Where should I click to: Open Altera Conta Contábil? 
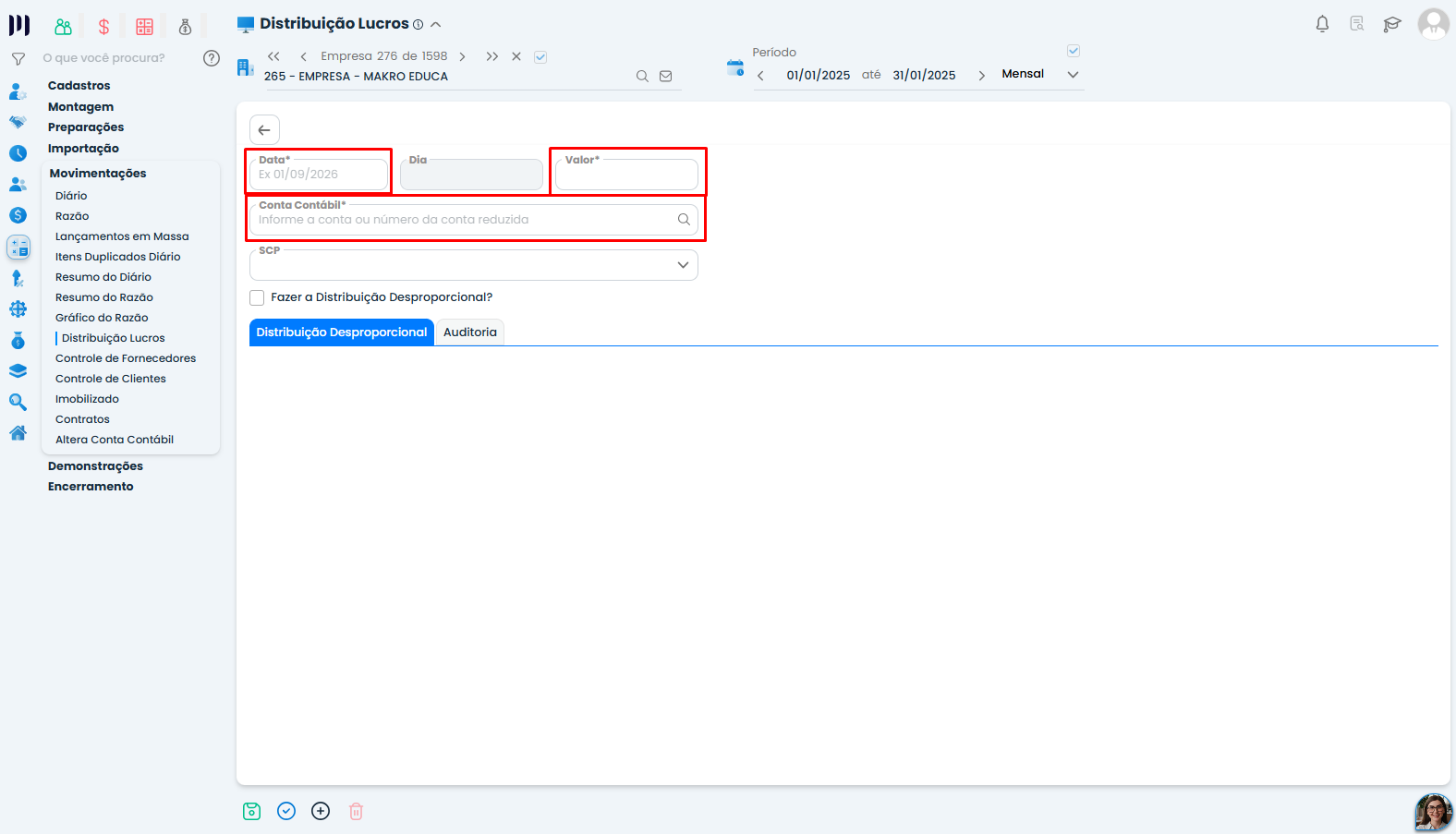click(x=115, y=440)
